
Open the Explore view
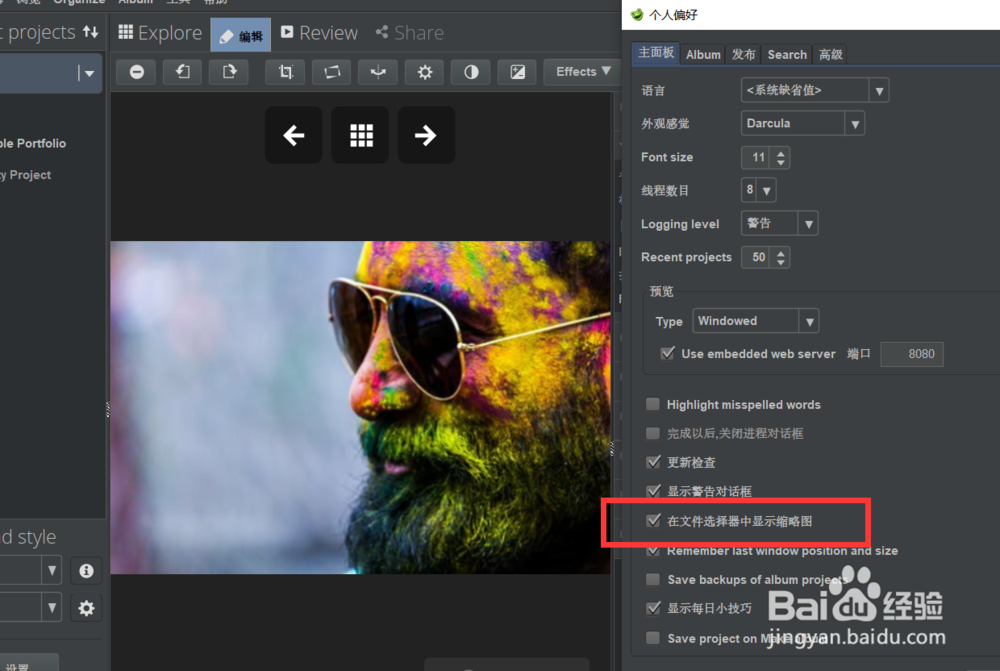pos(160,33)
